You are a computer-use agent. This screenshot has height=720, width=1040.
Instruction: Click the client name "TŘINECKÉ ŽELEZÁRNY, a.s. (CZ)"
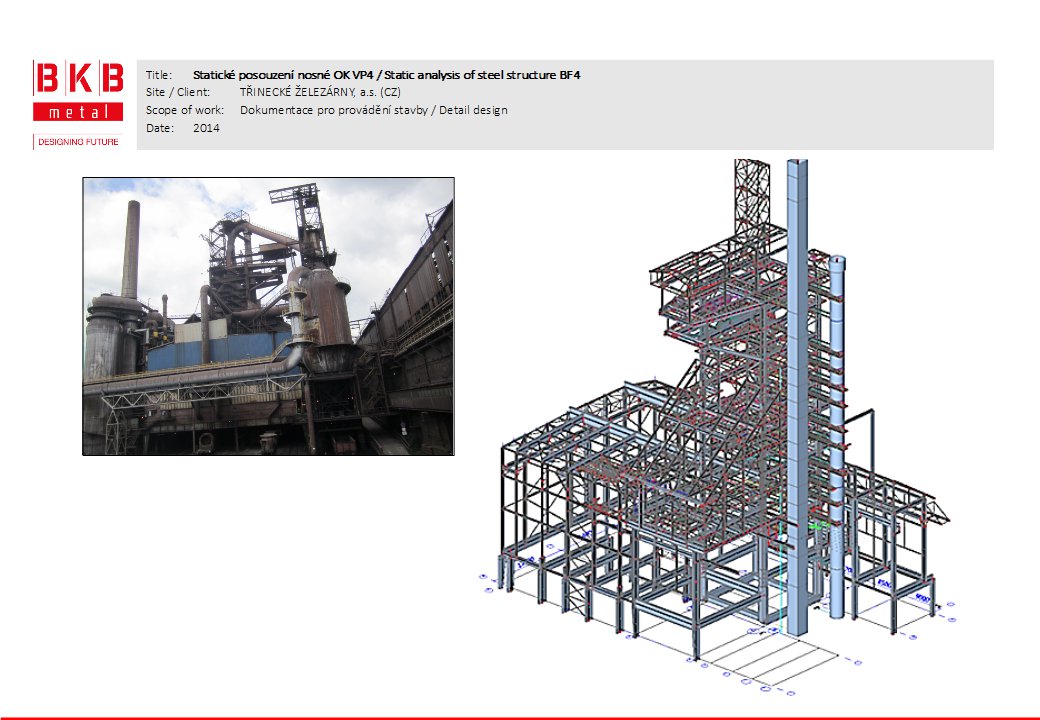(320, 92)
